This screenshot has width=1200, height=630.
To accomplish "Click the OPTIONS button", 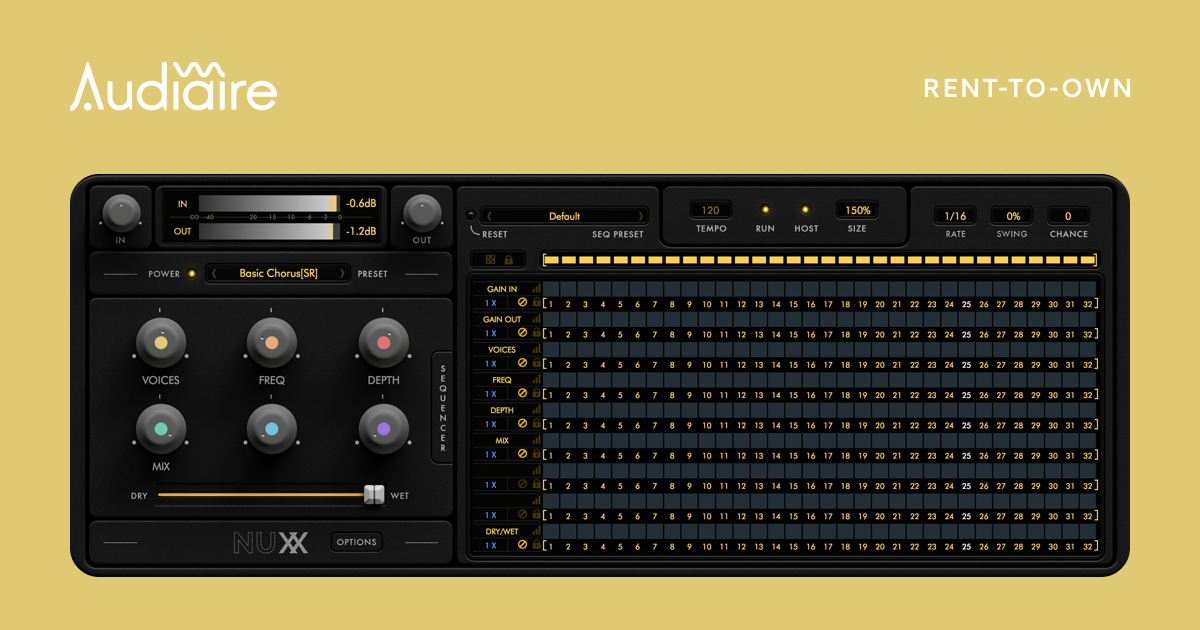I will click(x=357, y=542).
